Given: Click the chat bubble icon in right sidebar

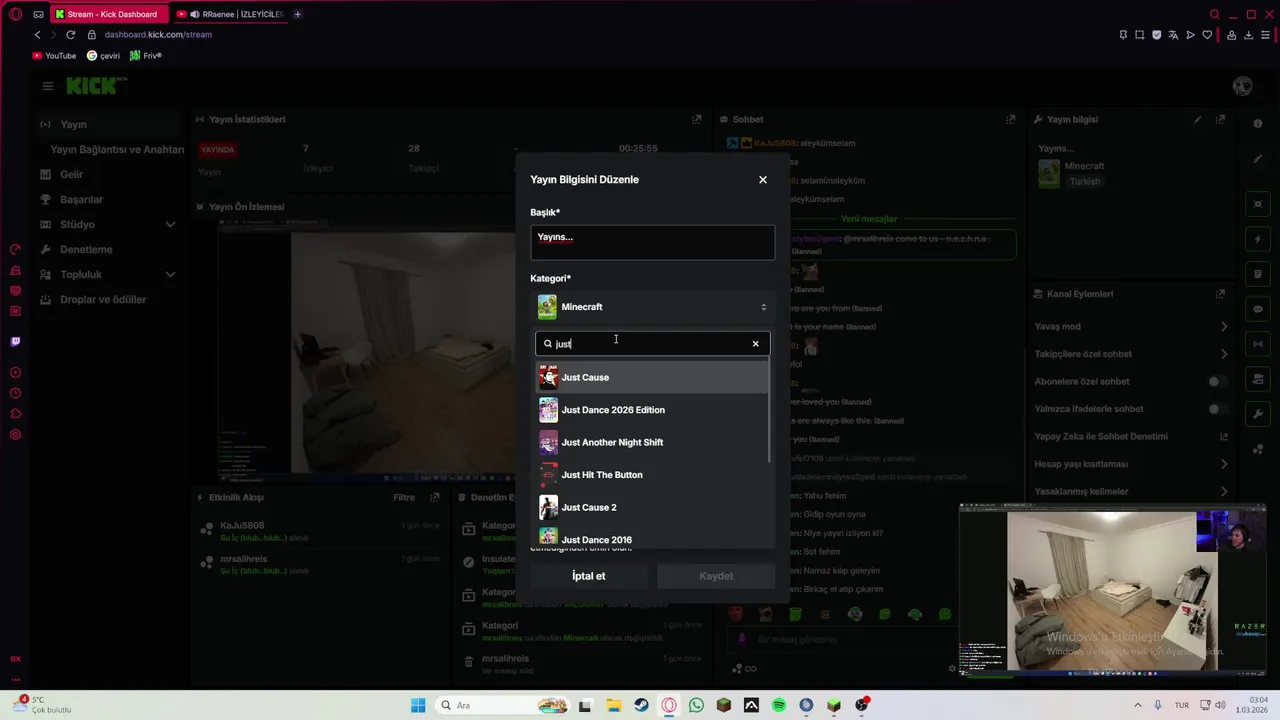Looking at the screenshot, I should click(x=1258, y=309).
